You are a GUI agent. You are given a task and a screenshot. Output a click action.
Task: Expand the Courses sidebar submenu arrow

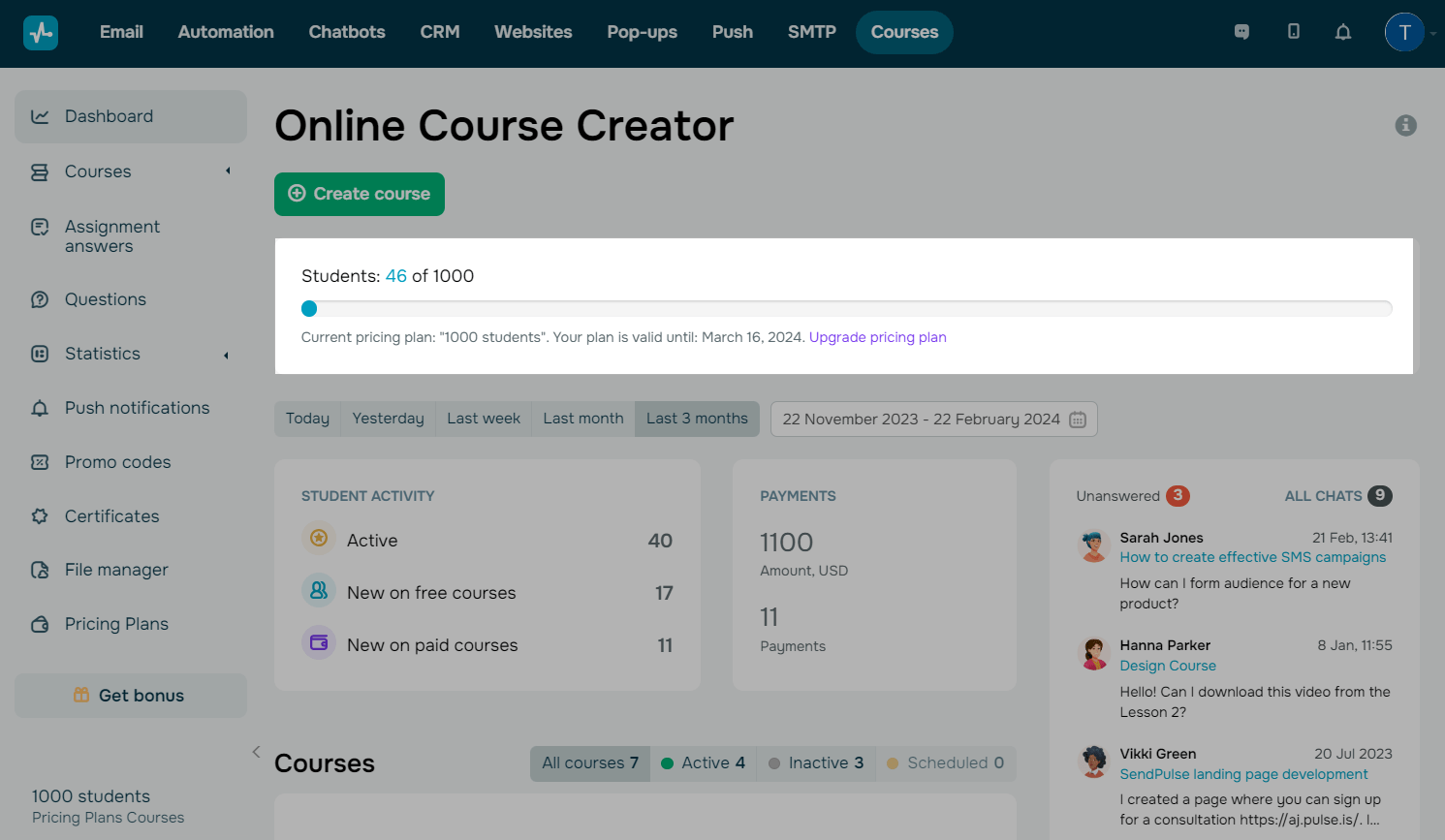pos(228,171)
